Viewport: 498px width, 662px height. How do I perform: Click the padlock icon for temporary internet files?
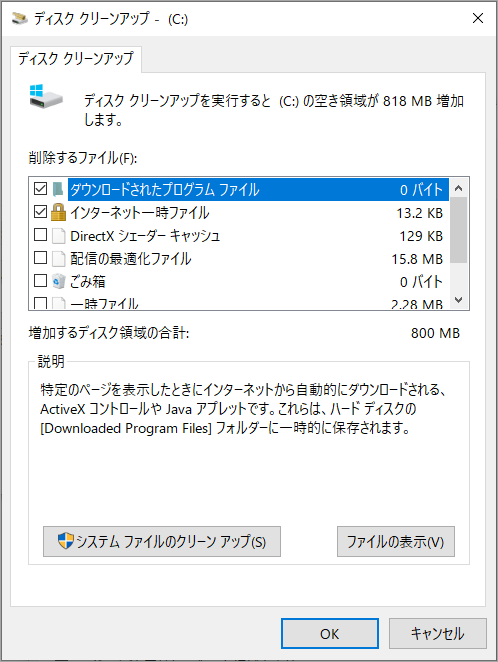[x=58, y=212]
